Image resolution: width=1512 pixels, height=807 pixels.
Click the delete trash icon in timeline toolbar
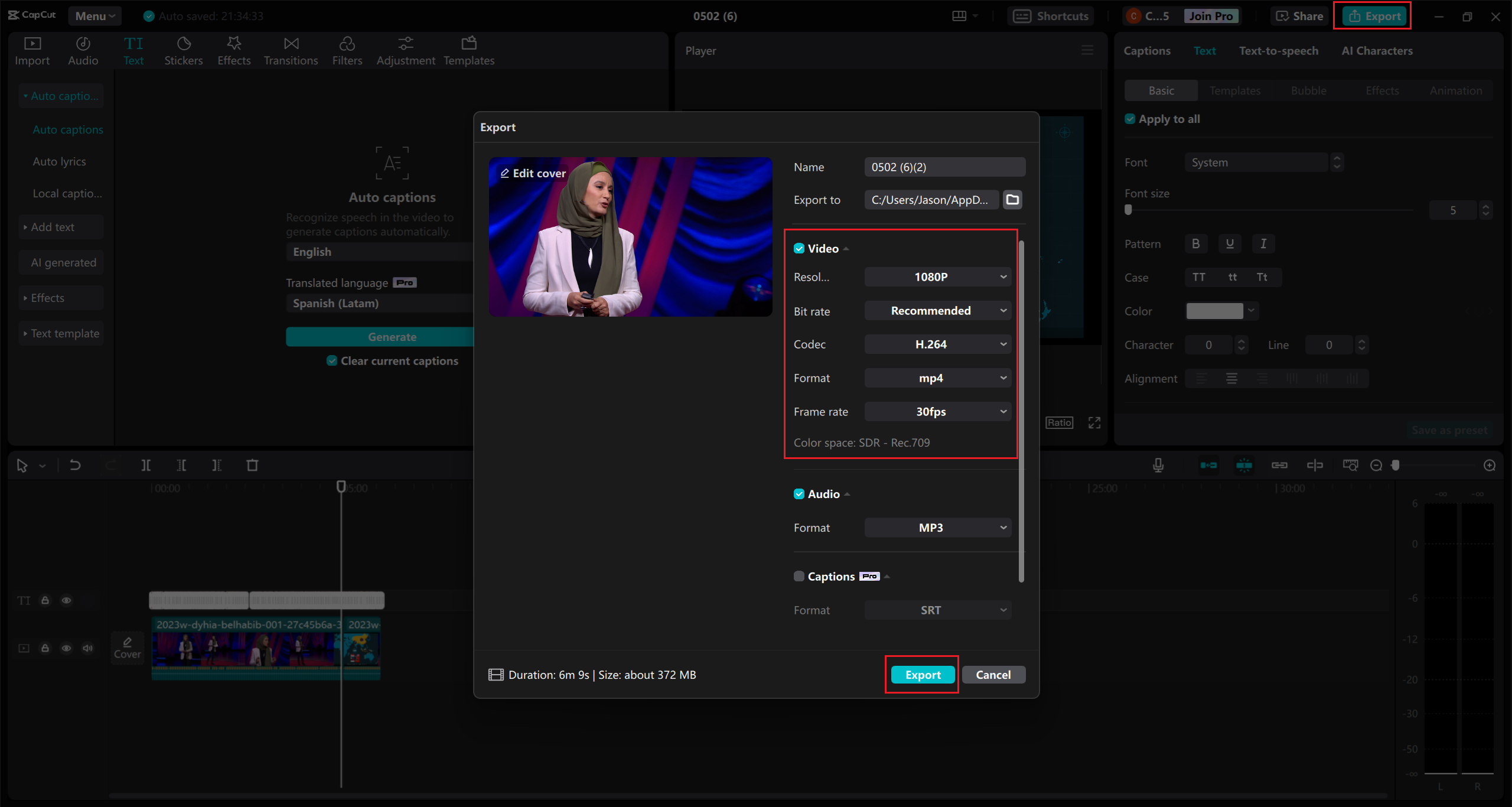252,466
